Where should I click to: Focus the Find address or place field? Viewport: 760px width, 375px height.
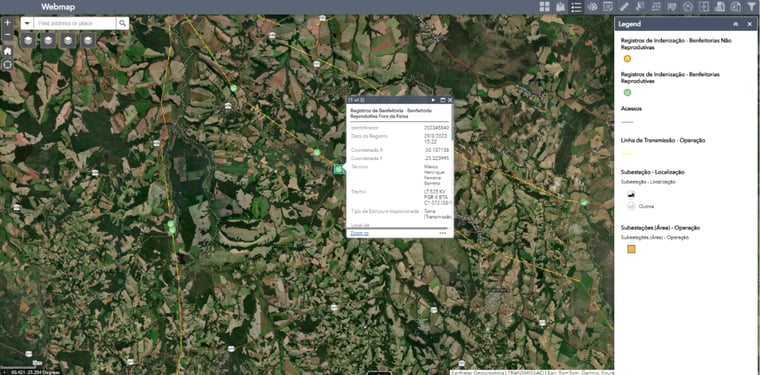75,23
